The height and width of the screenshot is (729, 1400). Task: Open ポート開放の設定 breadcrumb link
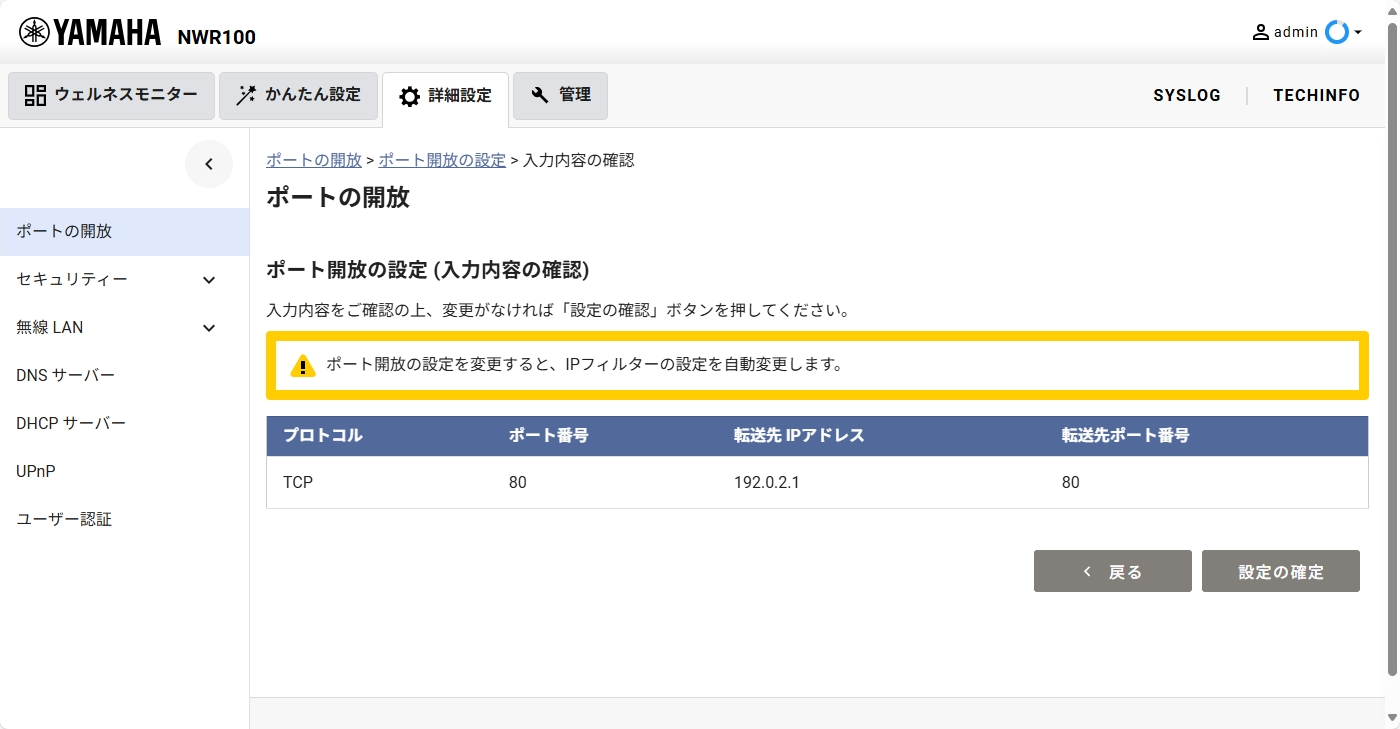tap(443, 159)
